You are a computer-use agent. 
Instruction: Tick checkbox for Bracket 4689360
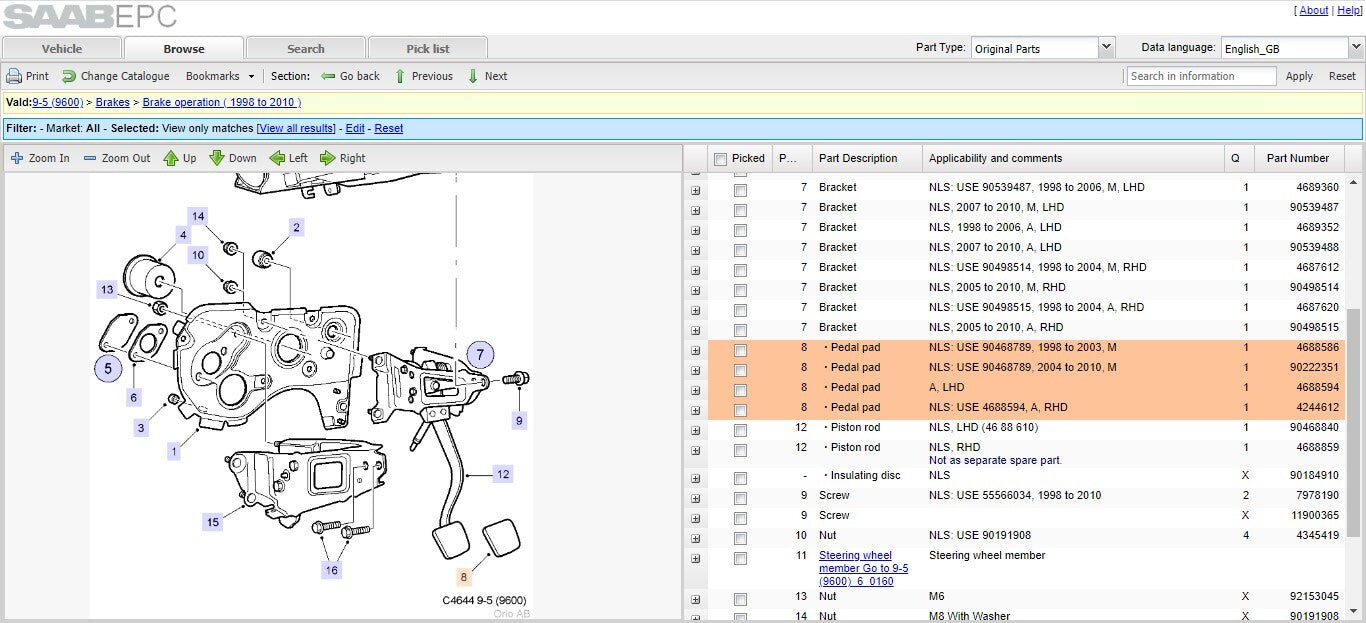(x=740, y=190)
